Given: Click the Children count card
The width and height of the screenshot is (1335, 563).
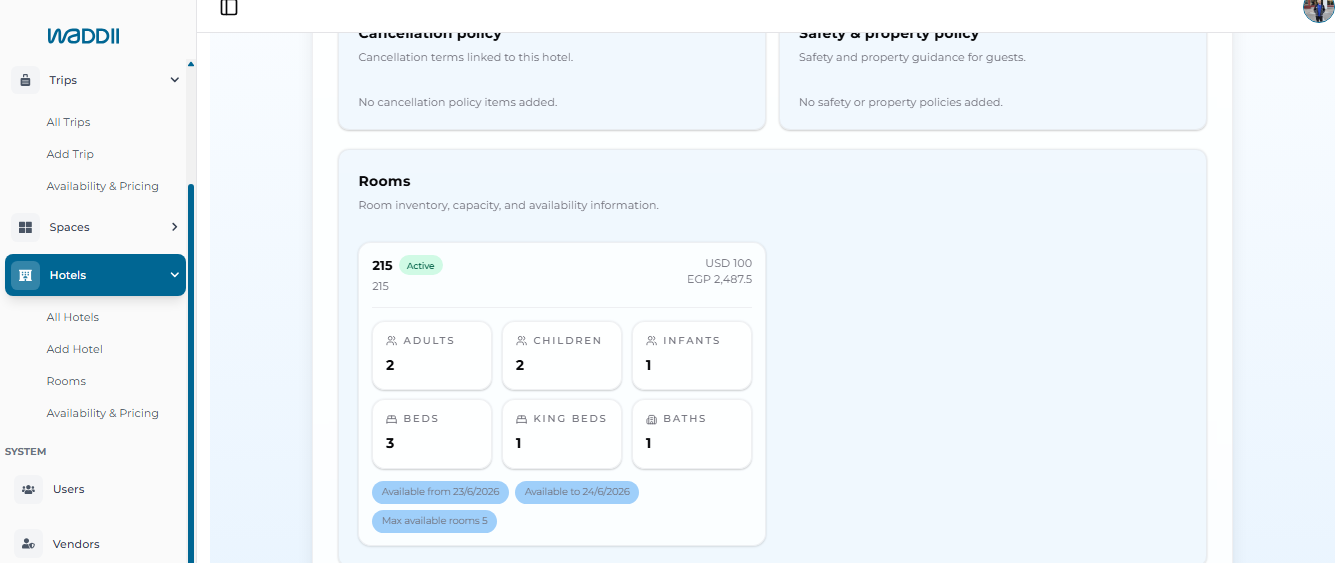Looking at the screenshot, I should [x=562, y=355].
